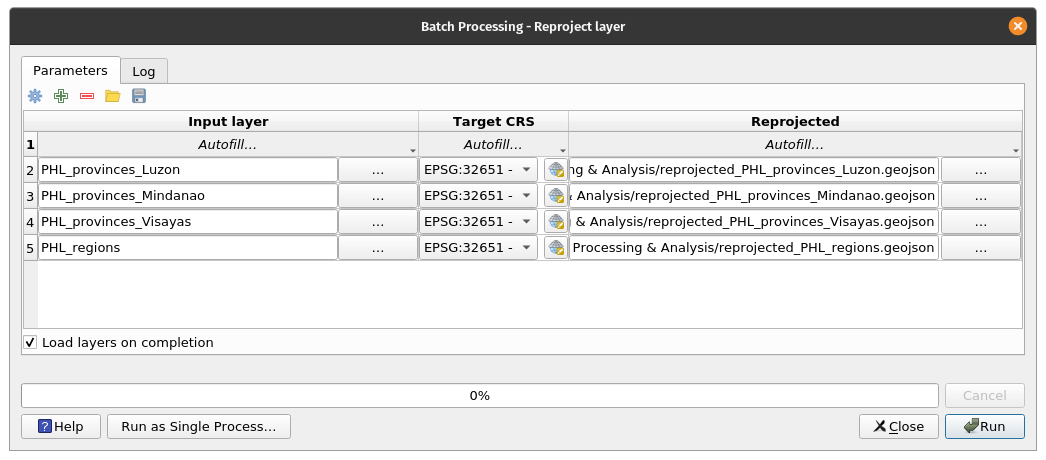Open CRS selector for PHL_regions row
This screenshot has height=460, width=1046.
[x=555, y=248]
